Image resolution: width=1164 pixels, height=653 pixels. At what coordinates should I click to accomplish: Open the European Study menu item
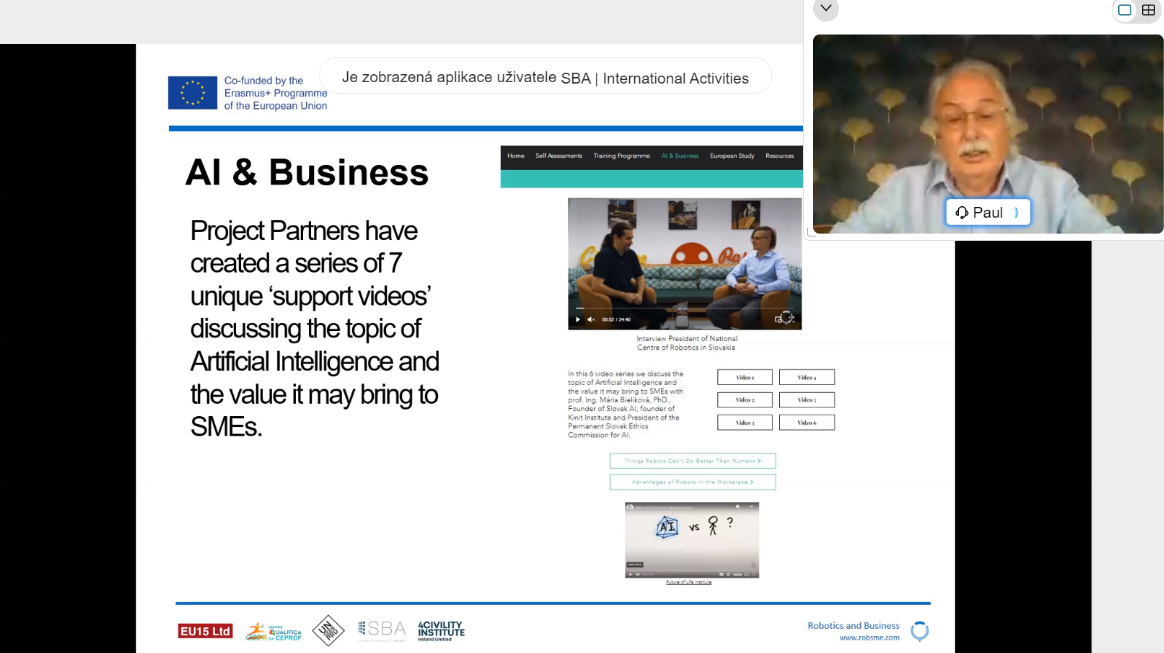click(x=732, y=156)
